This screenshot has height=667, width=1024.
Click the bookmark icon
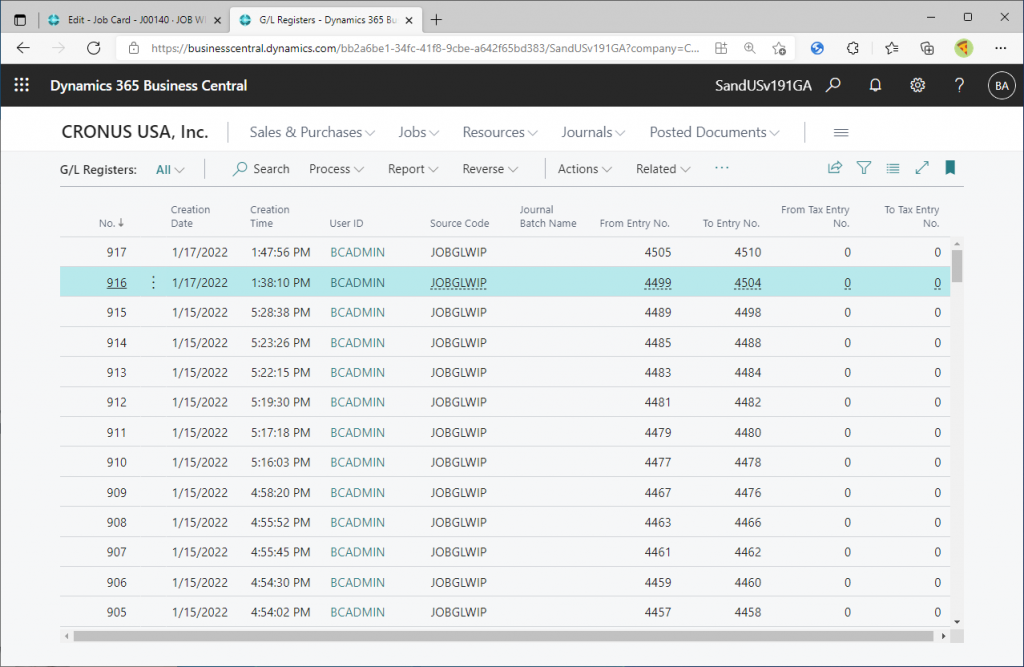[x=950, y=168]
